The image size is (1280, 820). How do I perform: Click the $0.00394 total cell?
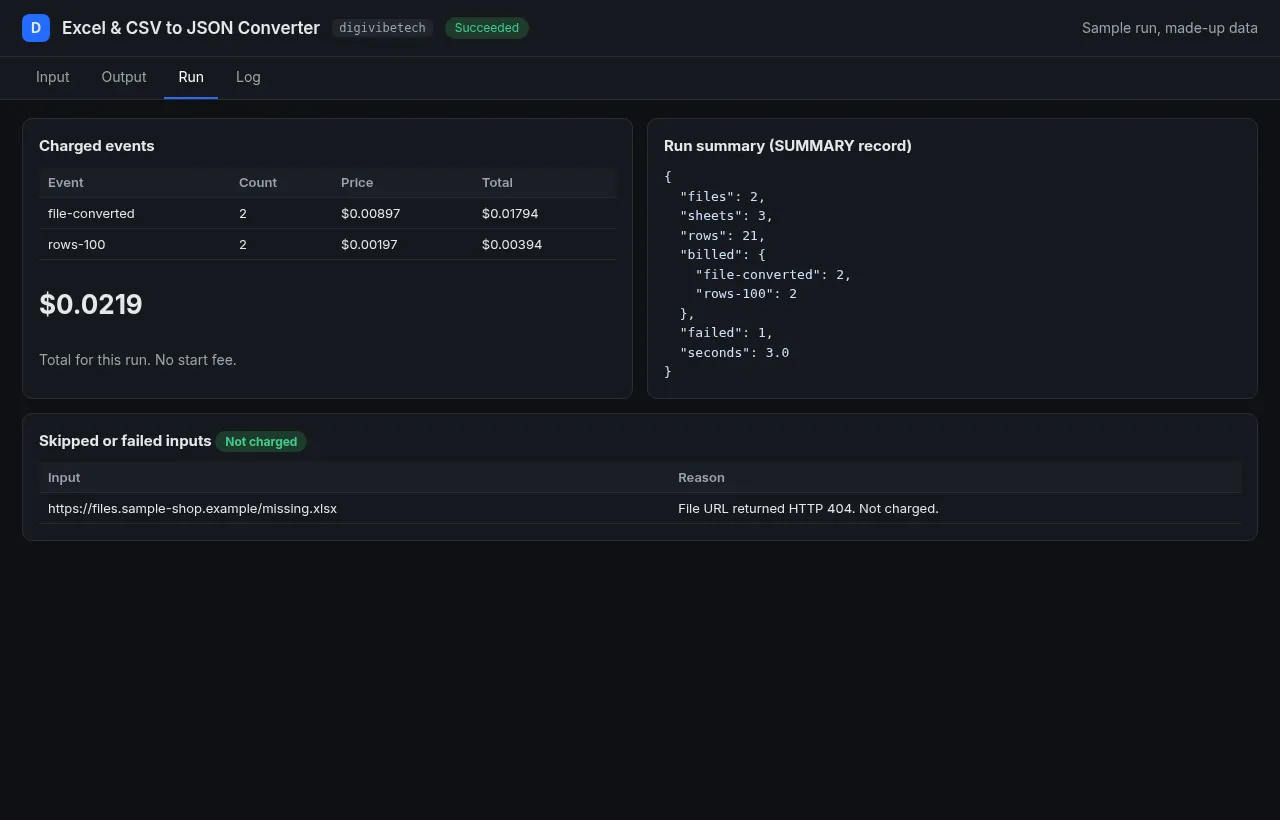tap(512, 245)
